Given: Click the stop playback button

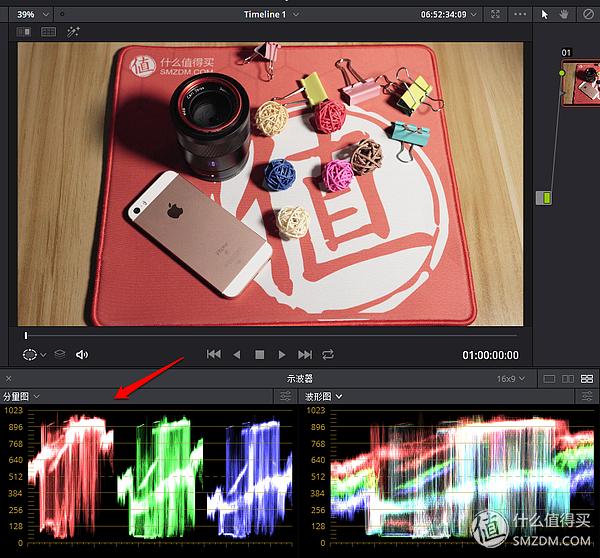Looking at the screenshot, I should pos(259,355).
